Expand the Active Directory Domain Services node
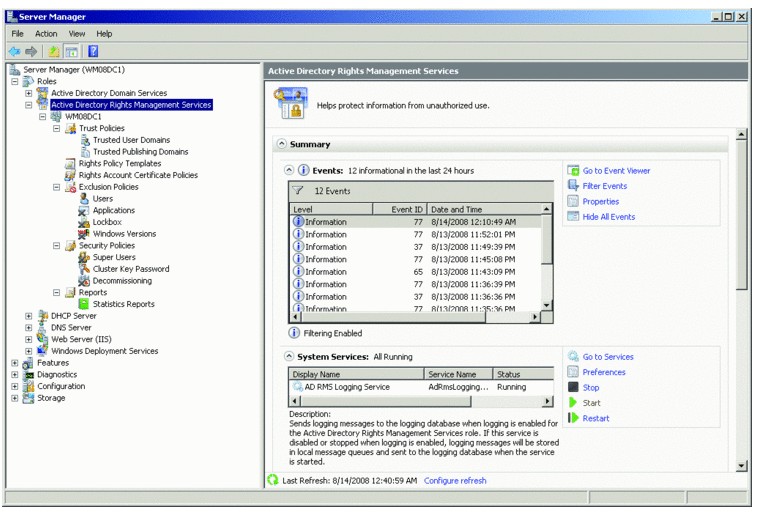760x513 pixels. click(29, 93)
